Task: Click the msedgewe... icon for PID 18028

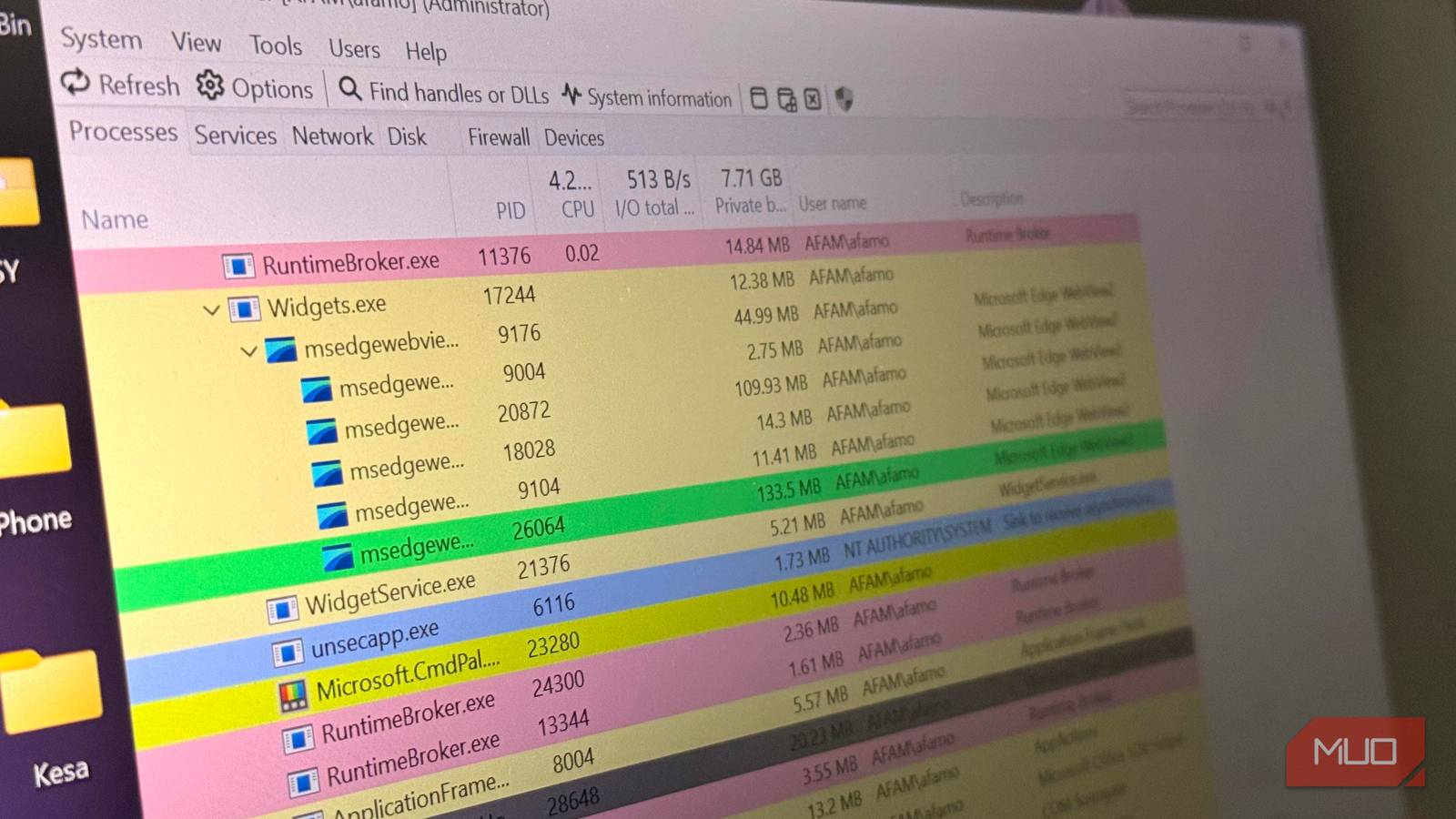Action: coord(327,472)
